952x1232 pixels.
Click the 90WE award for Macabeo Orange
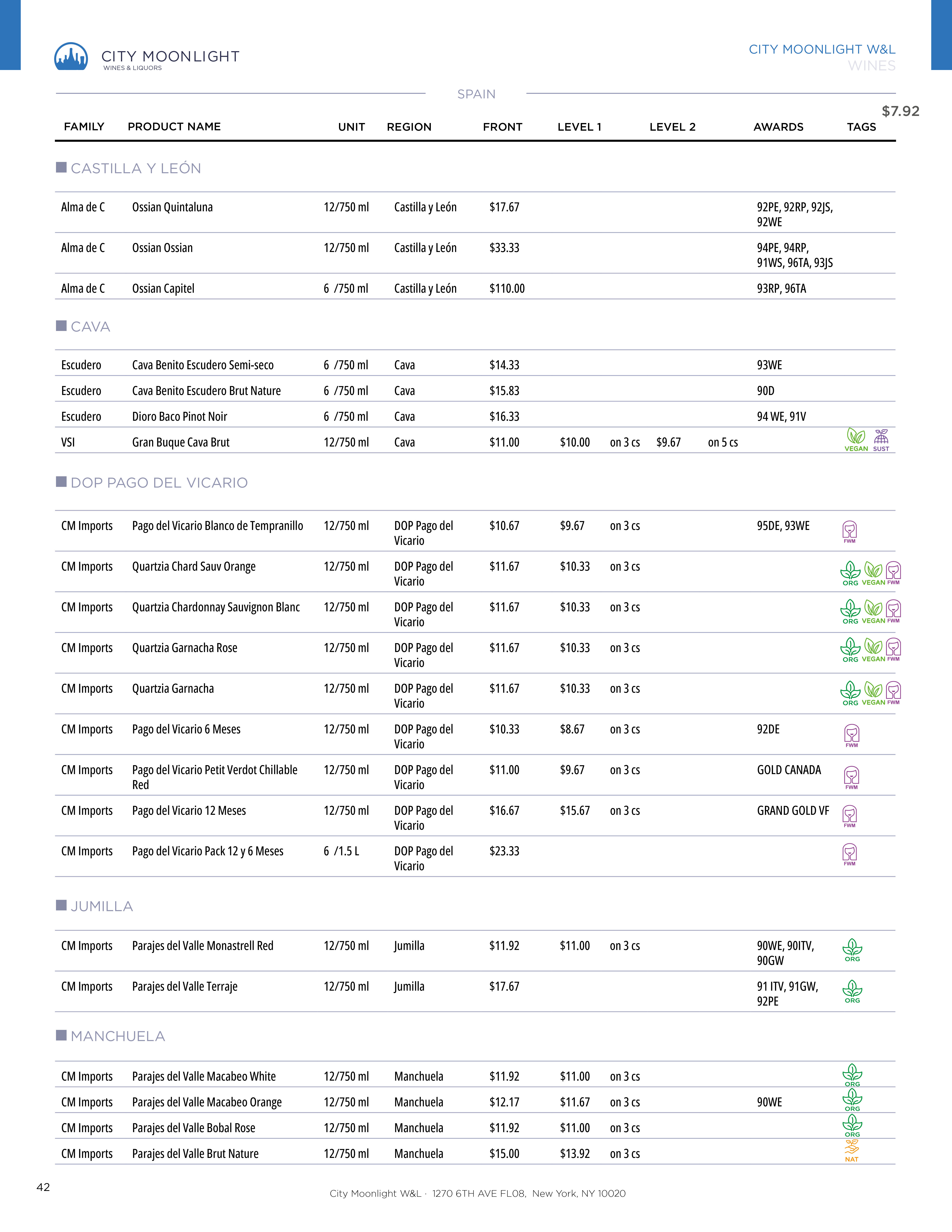pyautogui.click(x=769, y=1102)
